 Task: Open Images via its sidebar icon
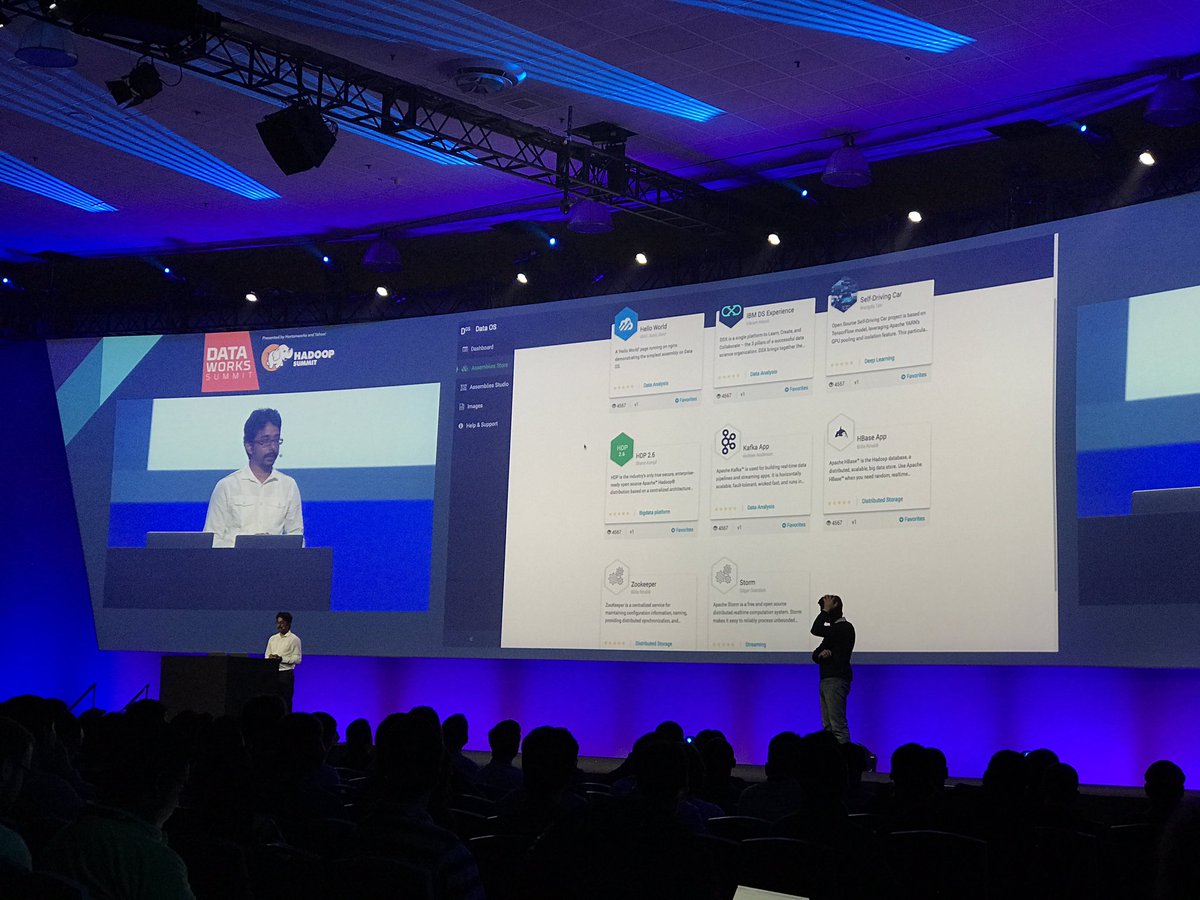click(461, 406)
